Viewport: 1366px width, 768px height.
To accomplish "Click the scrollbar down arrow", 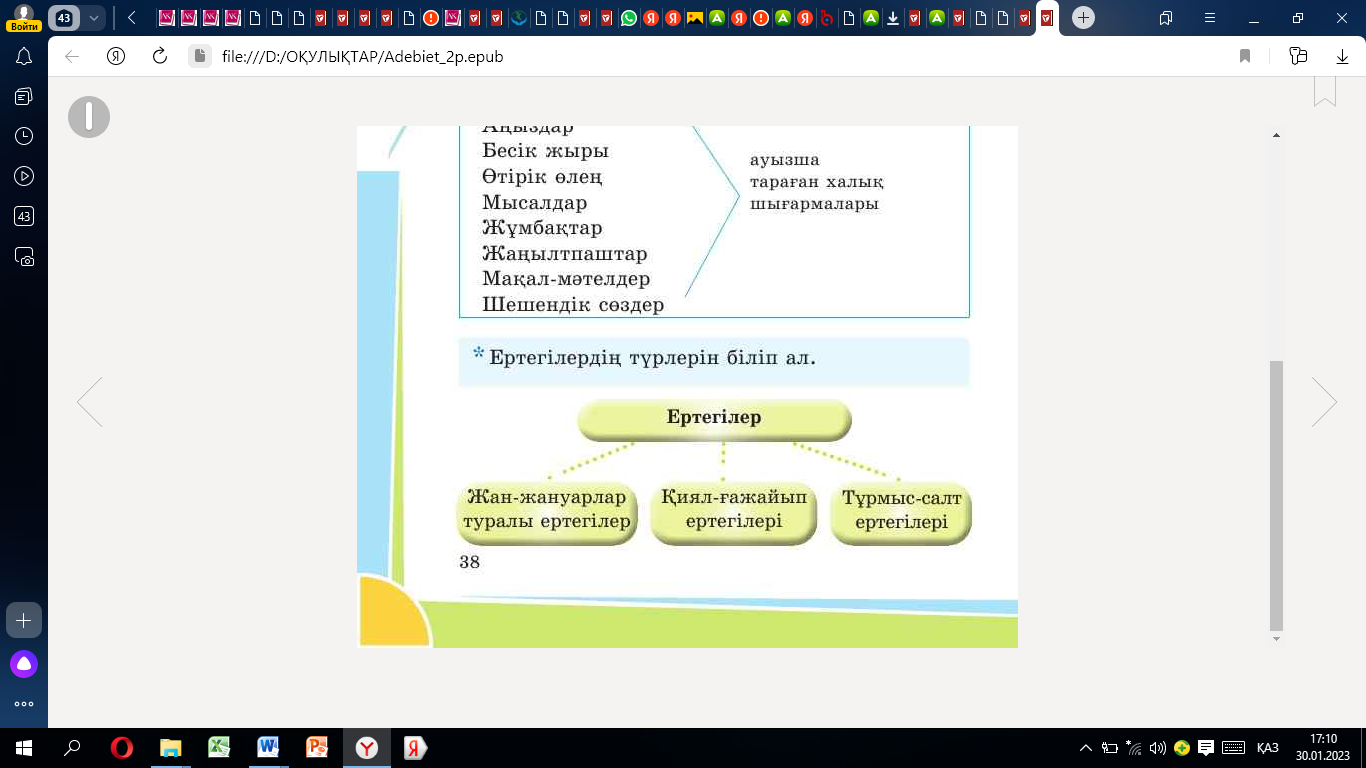I will point(1276,637).
